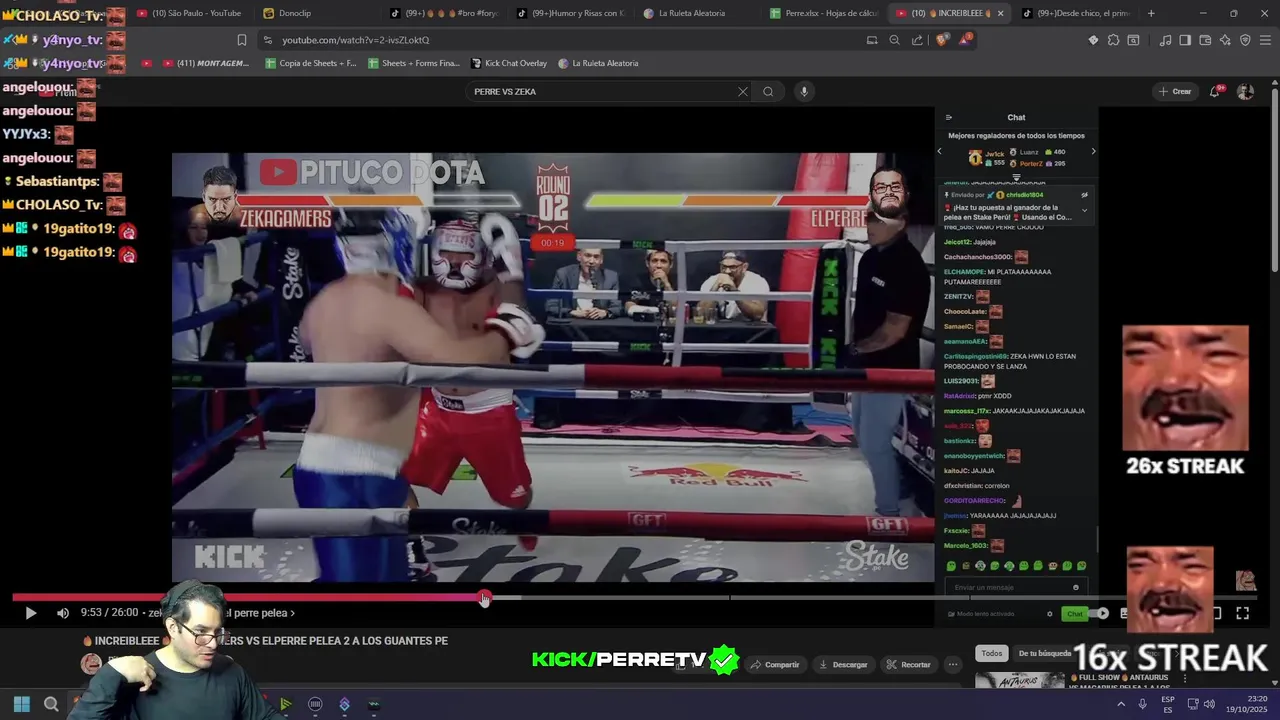The image size is (1280, 720).
Task: Click the Compartir share button
Action: pyautogui.click(x=775, y=664)
